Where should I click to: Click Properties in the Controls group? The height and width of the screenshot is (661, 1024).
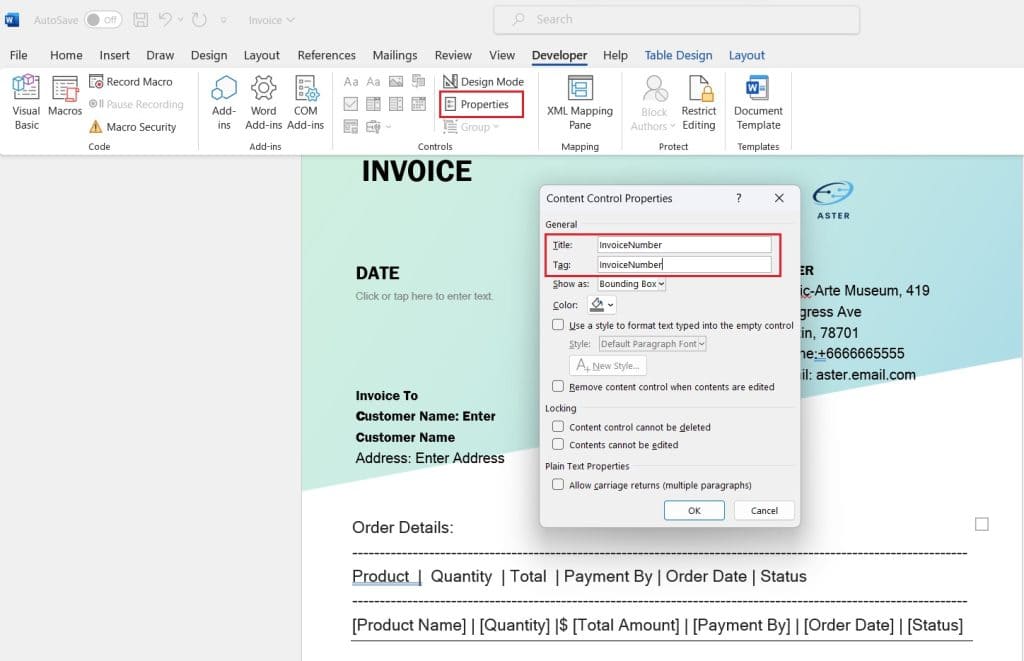482,105
